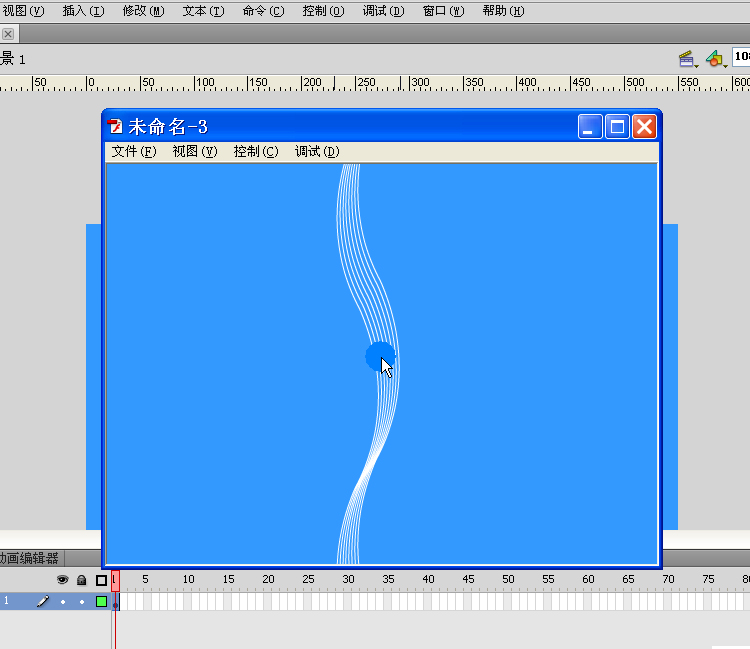Click frame 60 on the timeline ruler
750x649 pixels.
pos(588,579)
